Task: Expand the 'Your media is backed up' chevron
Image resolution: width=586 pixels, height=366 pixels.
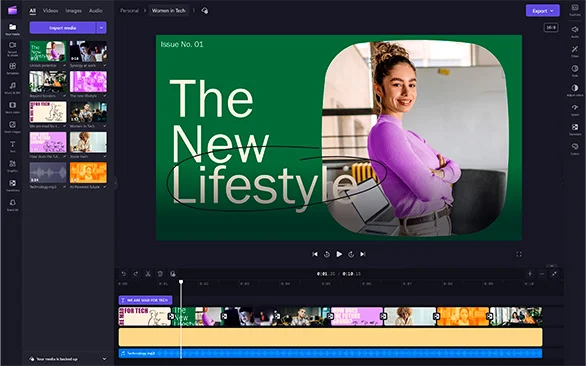Action: pos(104,359)
